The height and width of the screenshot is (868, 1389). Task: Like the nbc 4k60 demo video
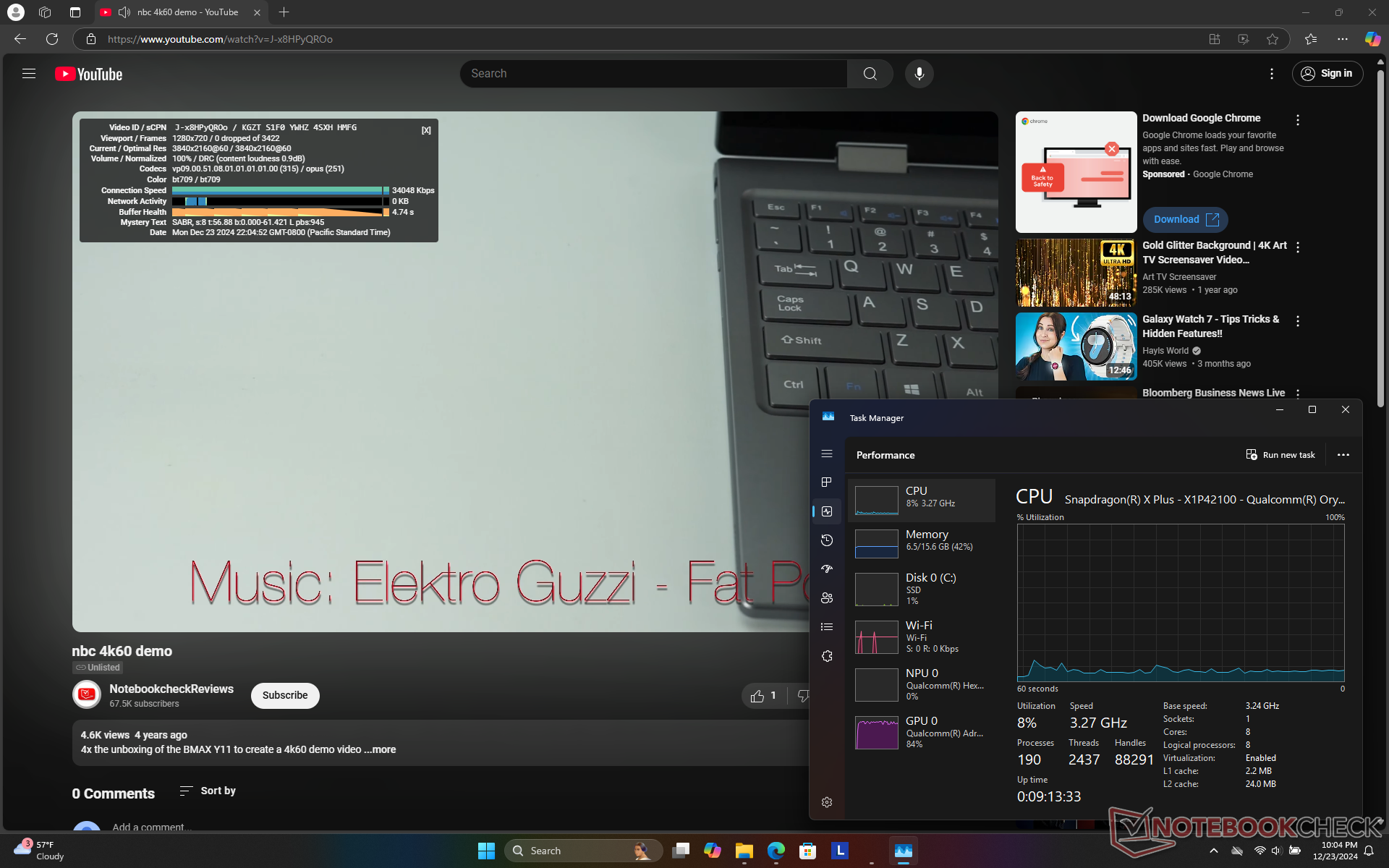click(x=757, y=696)
